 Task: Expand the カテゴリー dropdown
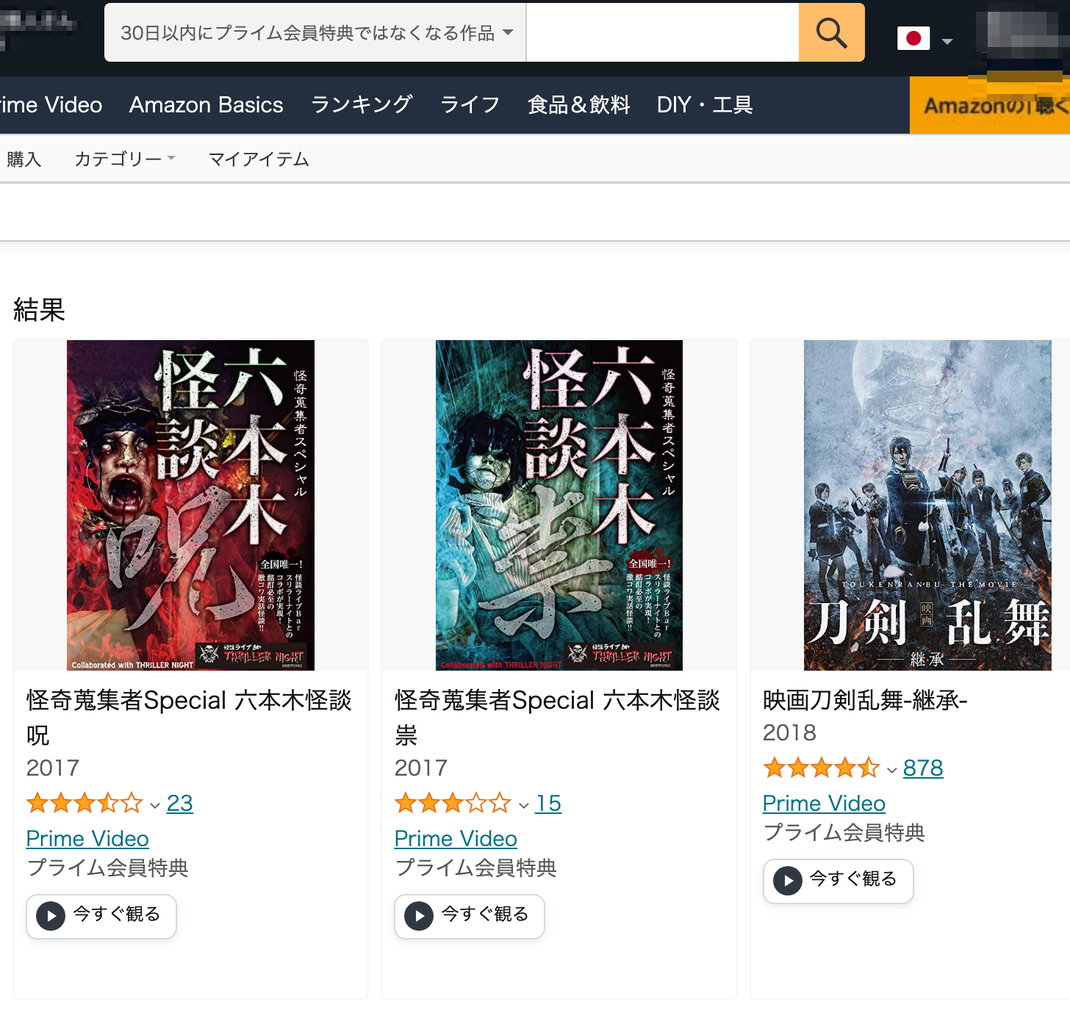(125, 159)
